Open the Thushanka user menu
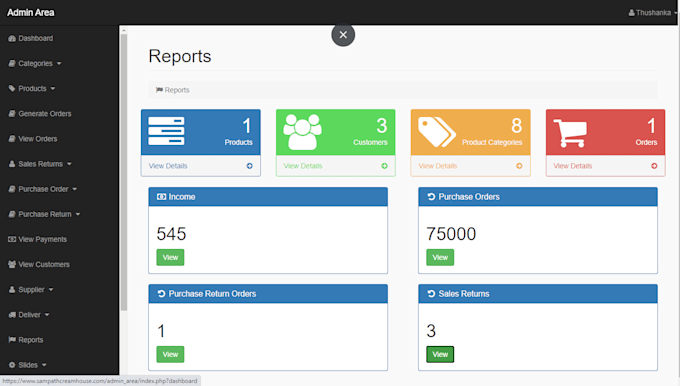Viewport: 680px width, 386px height. (653, 13)
